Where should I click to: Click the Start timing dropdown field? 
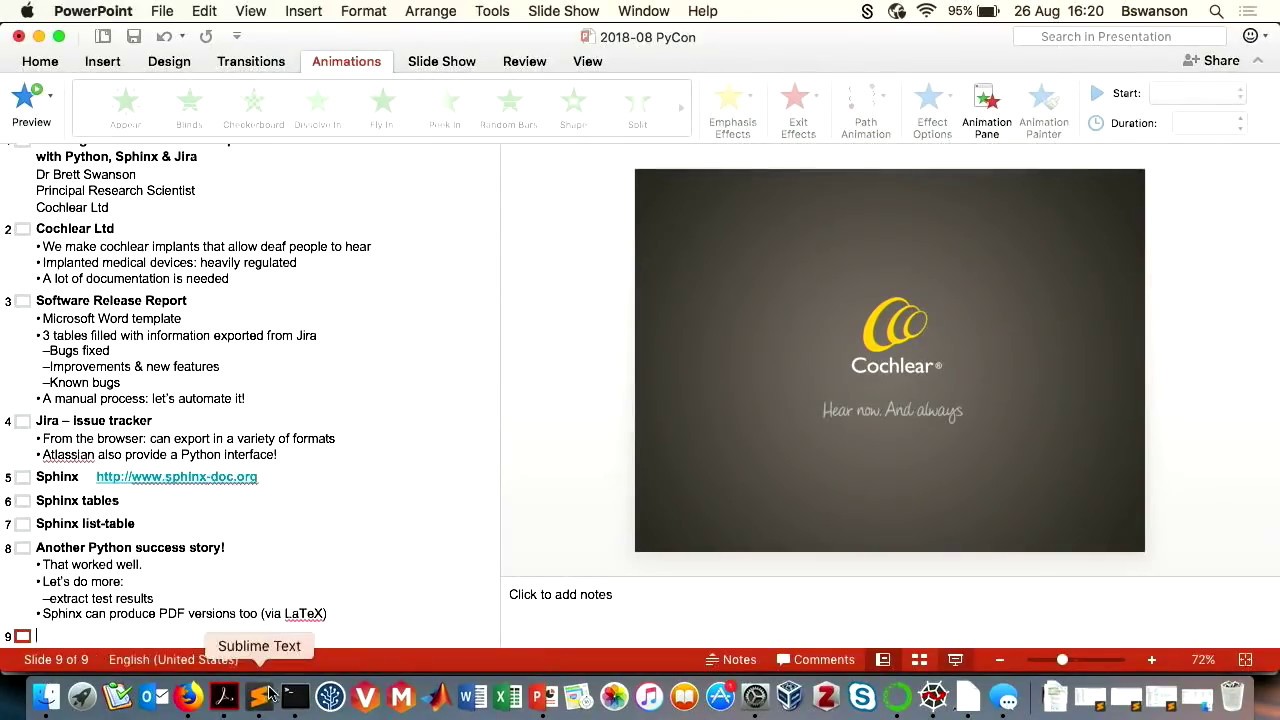pyautogui.click(x=1197, y=93)
